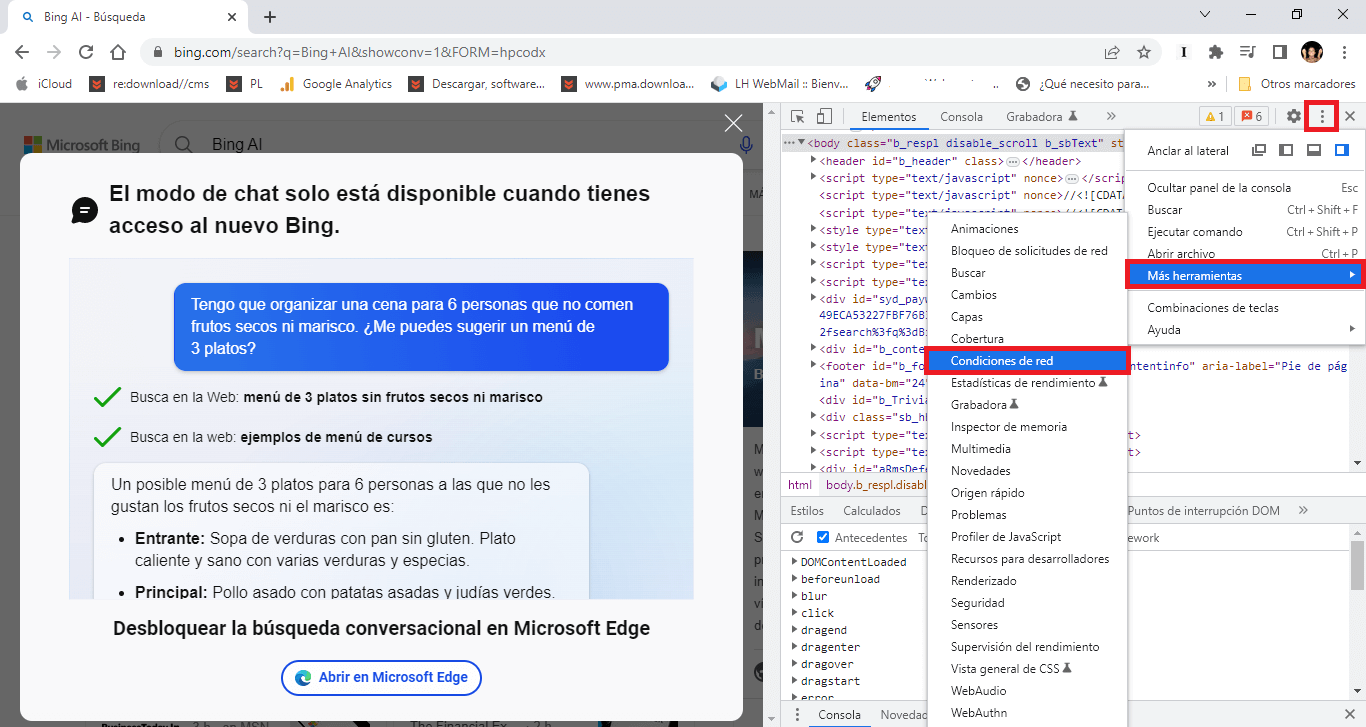Screen dimensions: 1366x727
Task: Open the console drawer three-dot menu
Action: click(x=797, y=715)
